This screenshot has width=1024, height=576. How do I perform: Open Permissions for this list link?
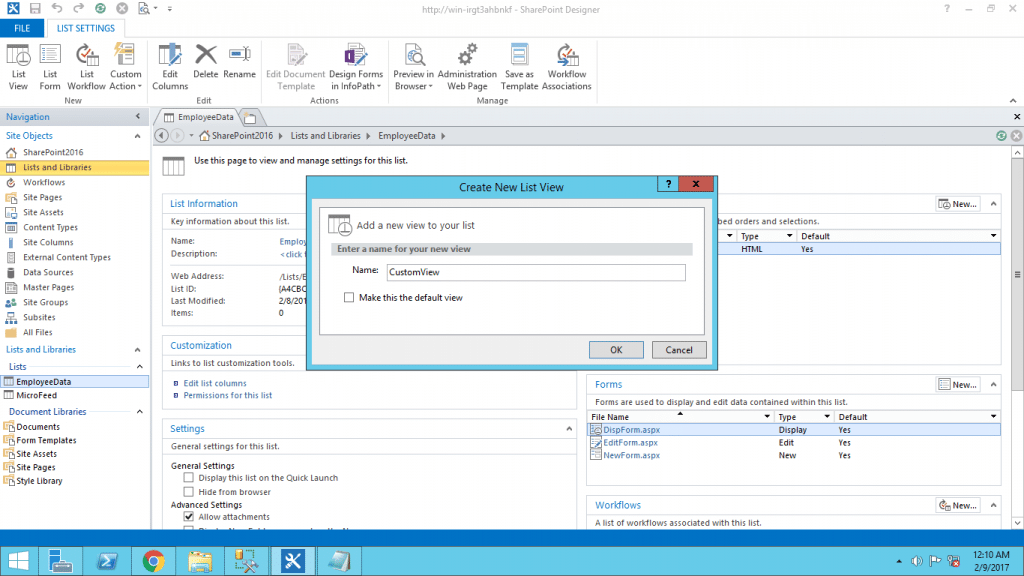click(x=228, y=395)
